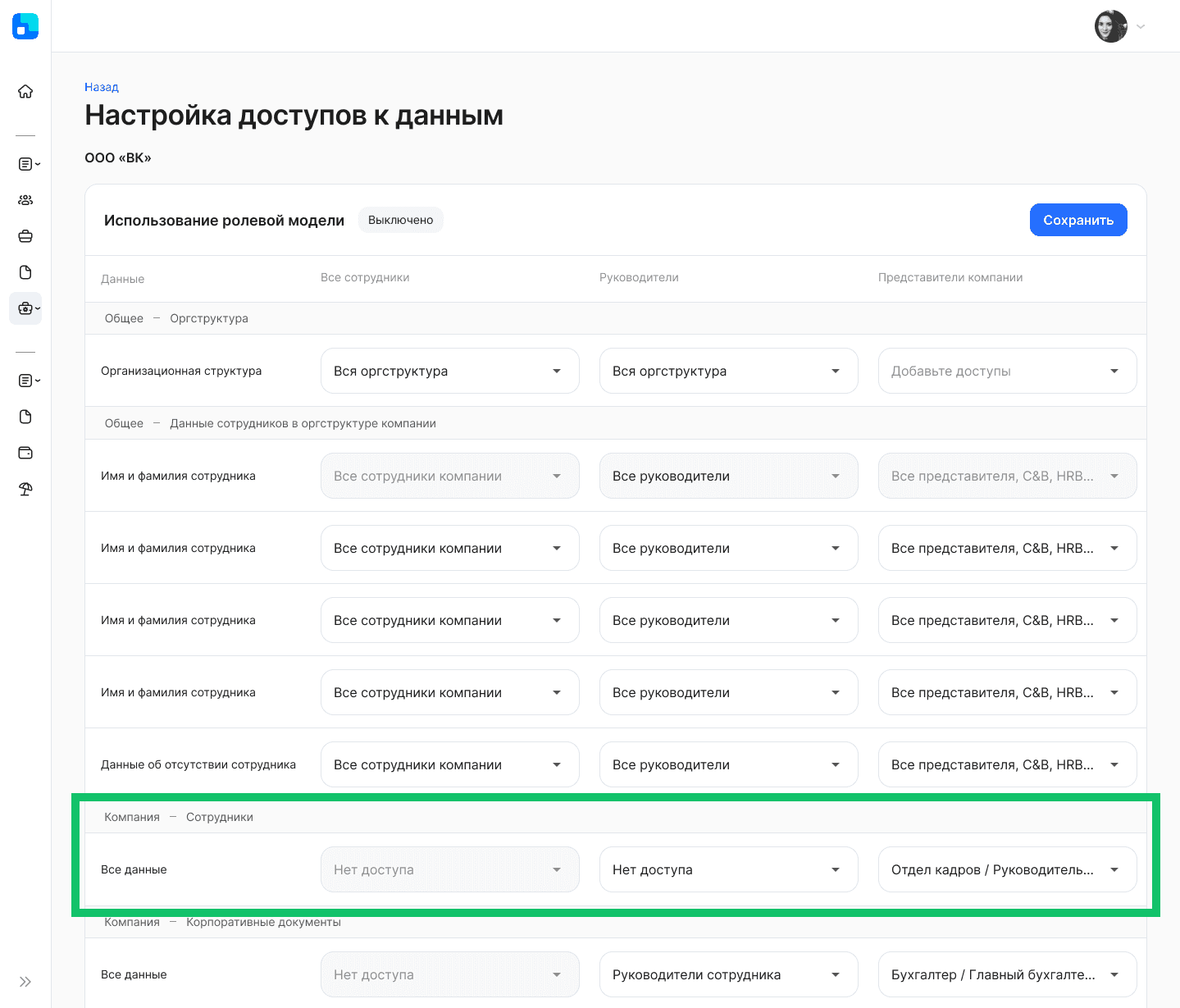This screenshot has width=1180, height=1008.
Task: Click the «Сохранить» button
Action: tap(1077, 220)
